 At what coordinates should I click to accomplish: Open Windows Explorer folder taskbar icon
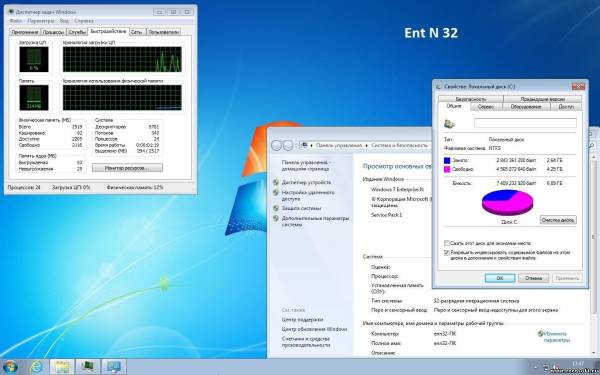62,367
